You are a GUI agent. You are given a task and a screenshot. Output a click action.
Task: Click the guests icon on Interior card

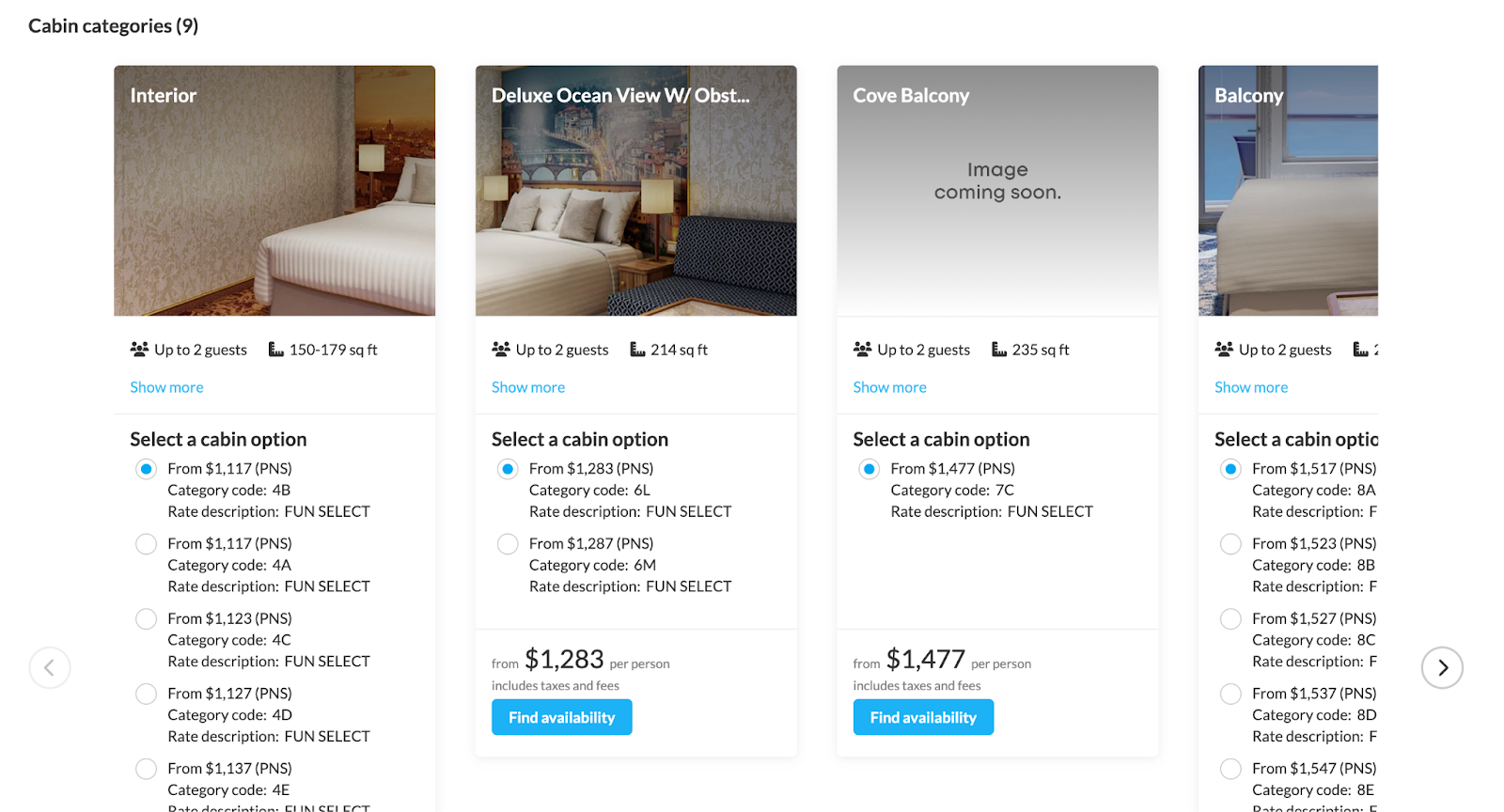140,350
